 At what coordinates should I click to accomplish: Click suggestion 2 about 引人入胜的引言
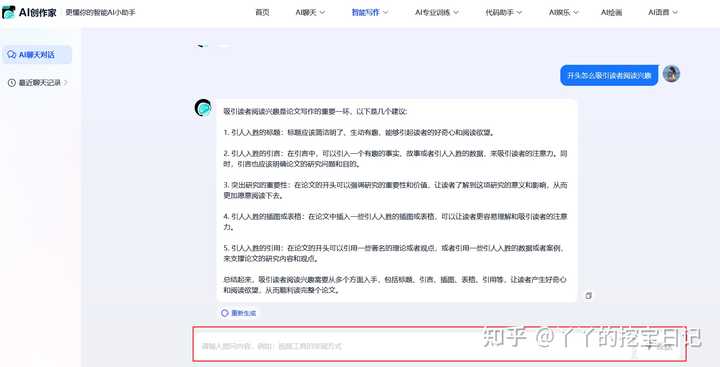395,158
